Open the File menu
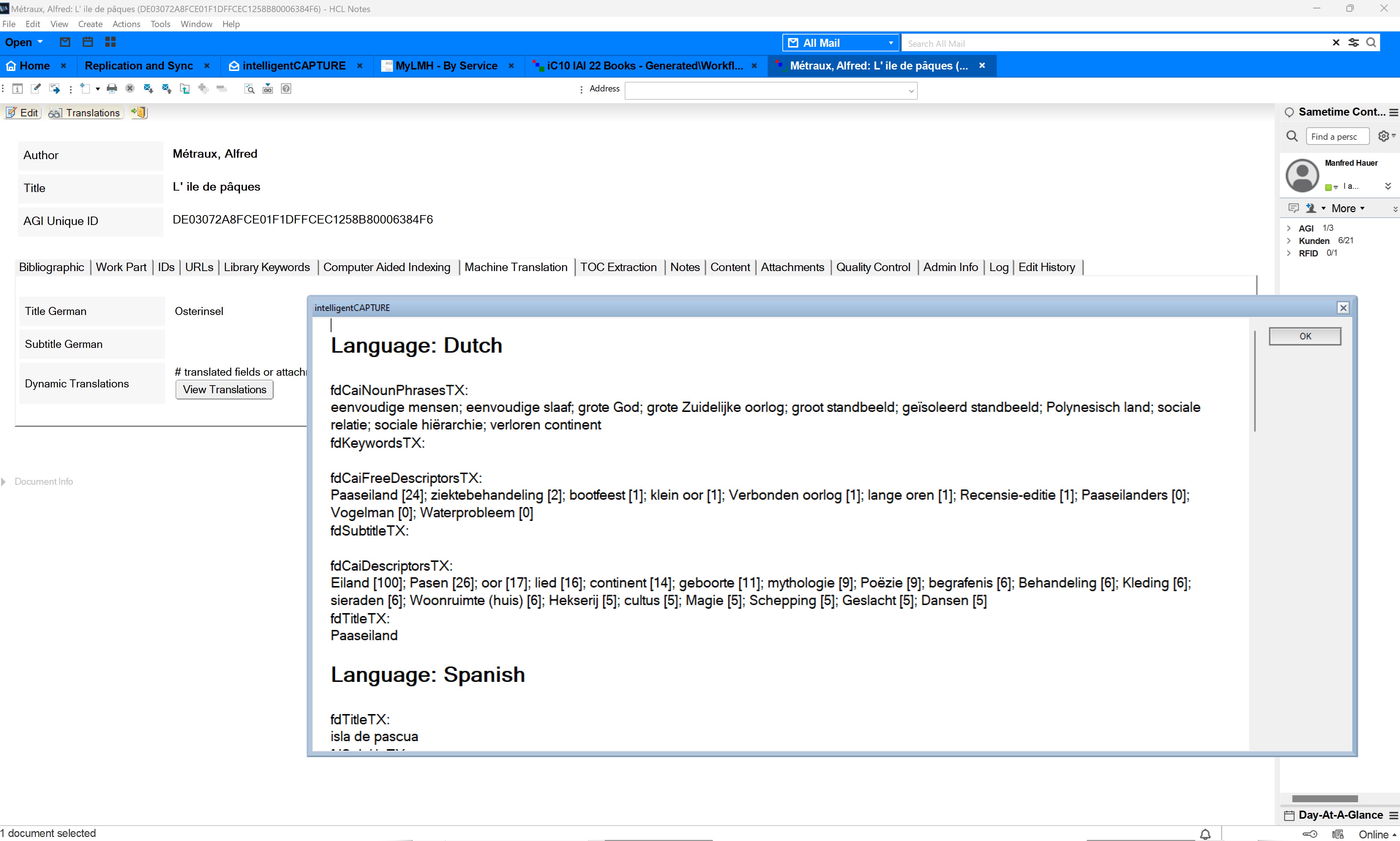Screen dimensions: 1400x841 click(x=9, y=24)
